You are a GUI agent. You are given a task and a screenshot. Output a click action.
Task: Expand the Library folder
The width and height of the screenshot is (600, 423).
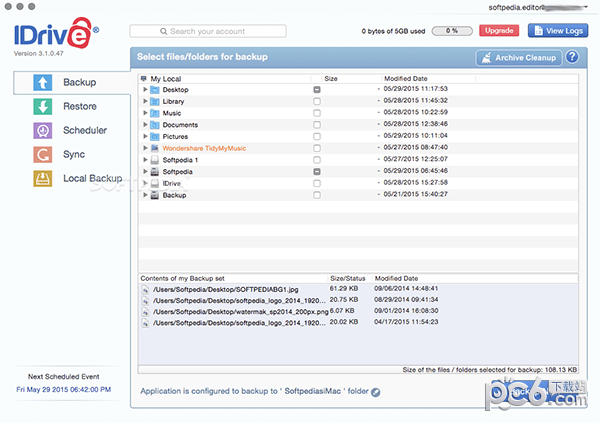[x=145, y=101]
